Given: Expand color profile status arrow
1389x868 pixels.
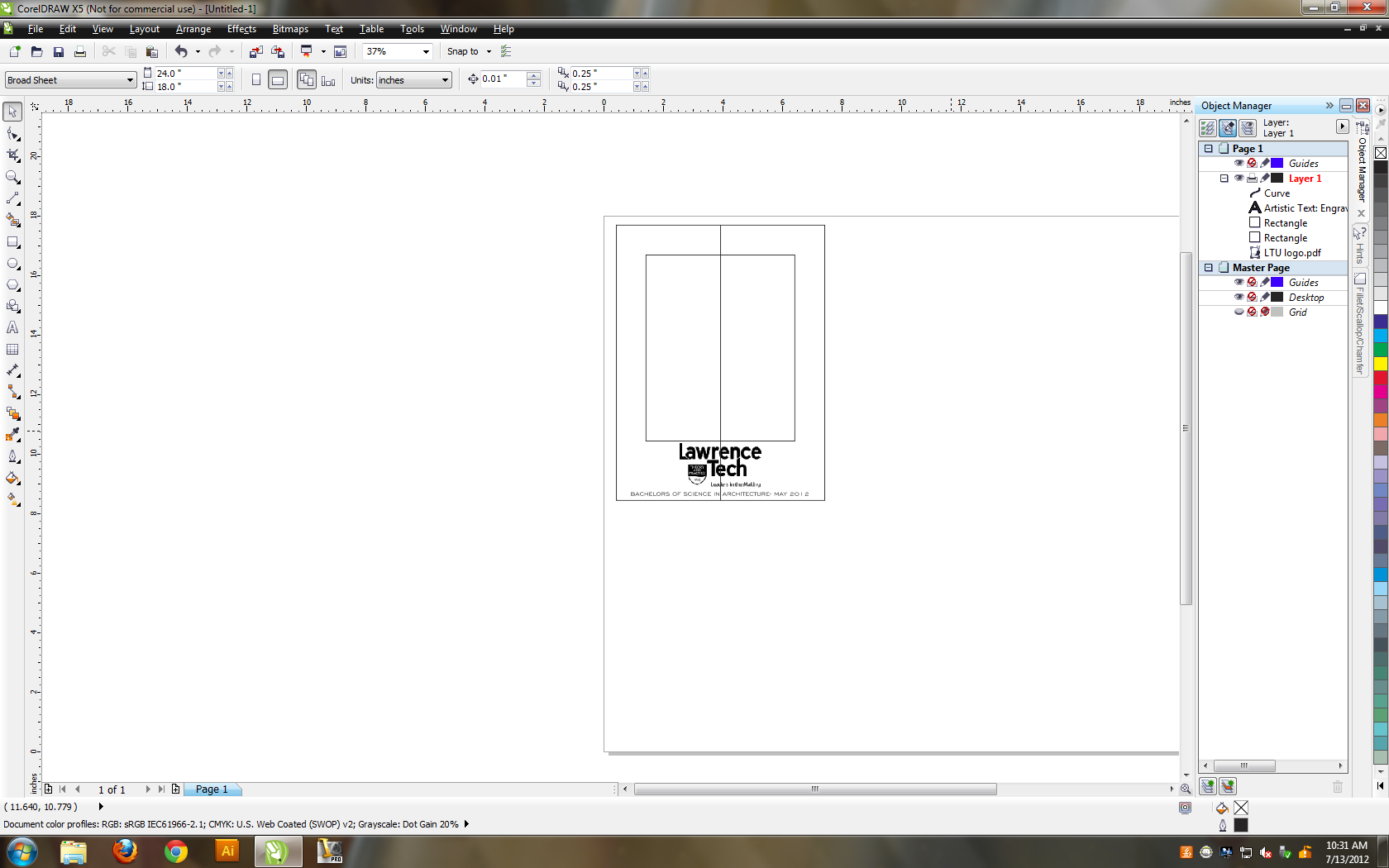Looking at the screenshot, I should (466, 824).
